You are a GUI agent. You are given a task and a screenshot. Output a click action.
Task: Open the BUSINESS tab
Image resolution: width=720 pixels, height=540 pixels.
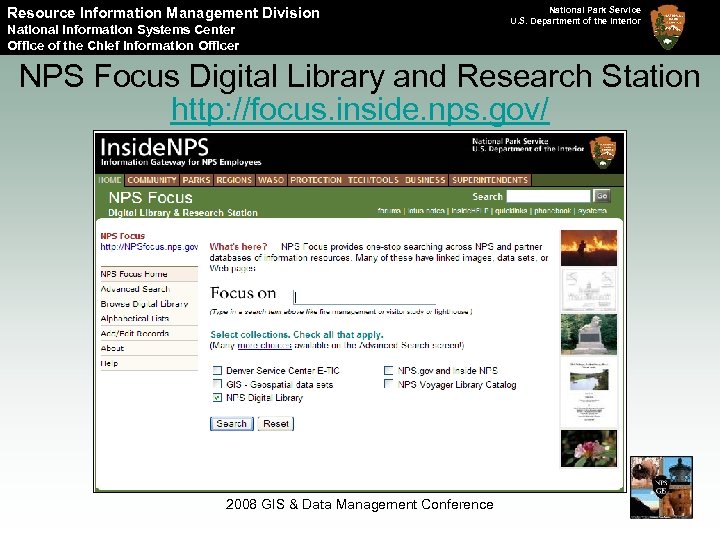(x=425, y=180)
